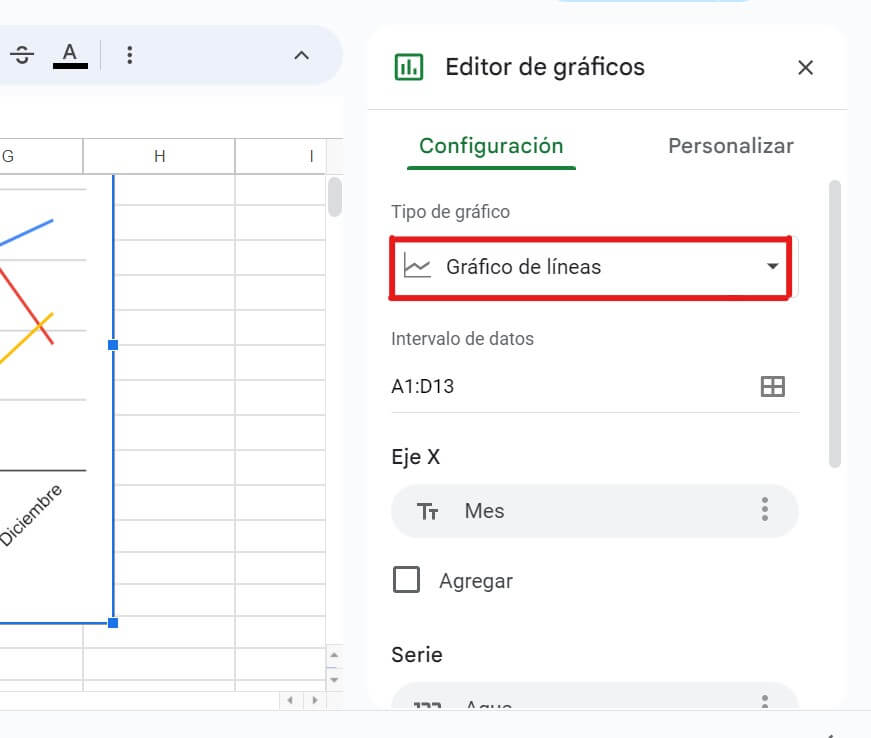Select data range using the grid icon
The height and width of the screenshot is (738, 871).
(773, 385)
